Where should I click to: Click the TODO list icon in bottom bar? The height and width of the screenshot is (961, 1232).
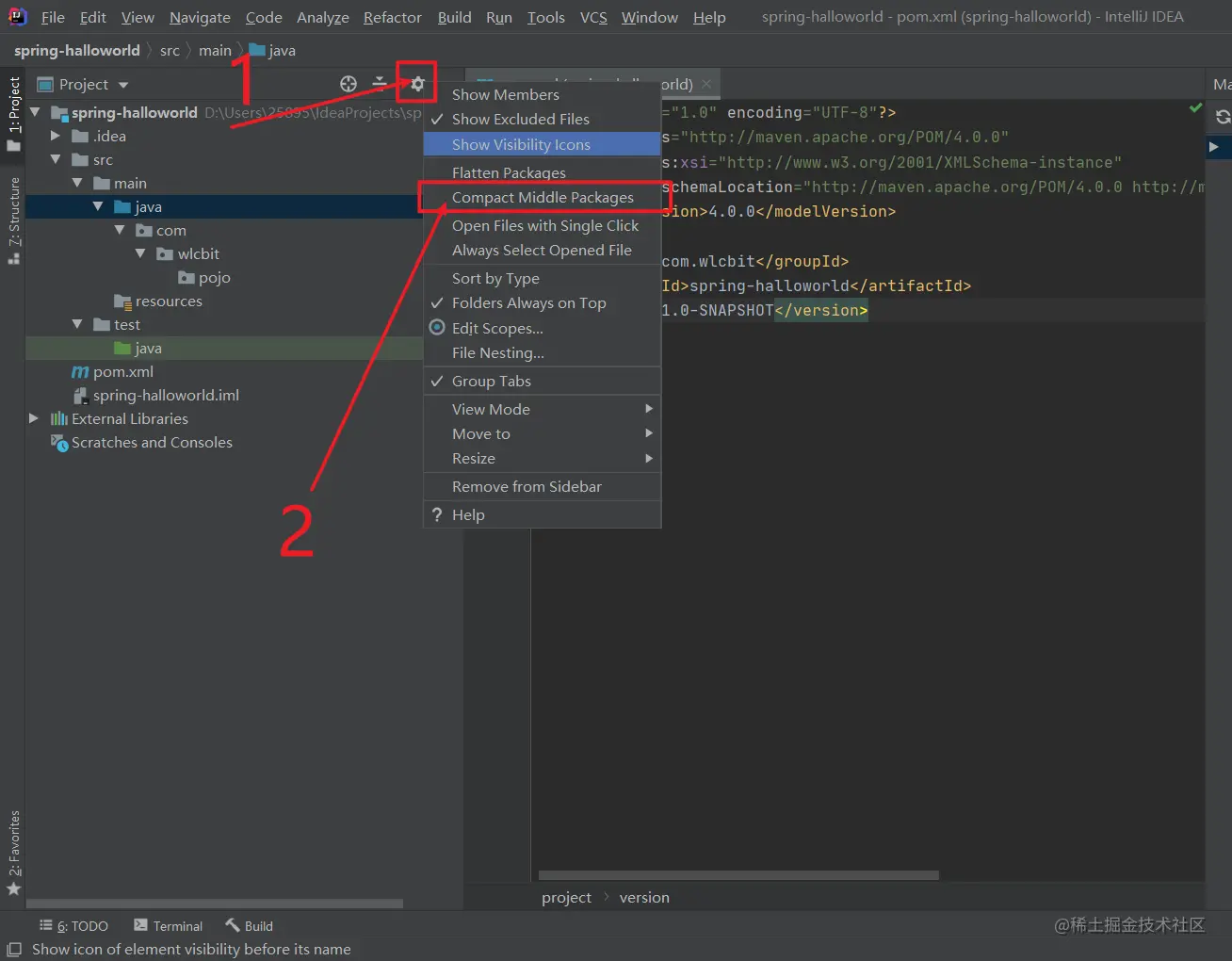(x=45, y=926)
